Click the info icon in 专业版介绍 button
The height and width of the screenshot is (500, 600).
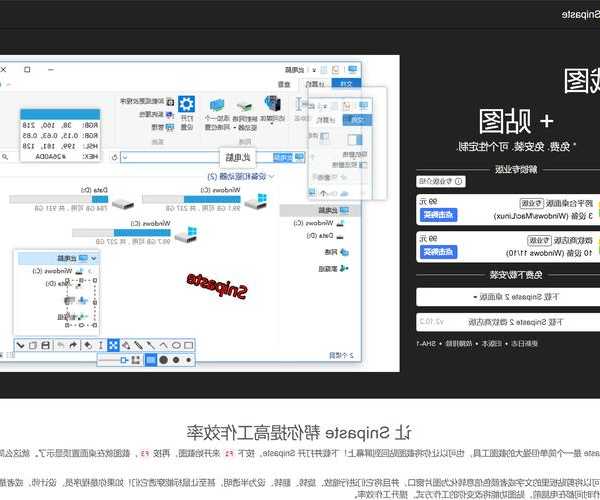click(x=458, y=181)
